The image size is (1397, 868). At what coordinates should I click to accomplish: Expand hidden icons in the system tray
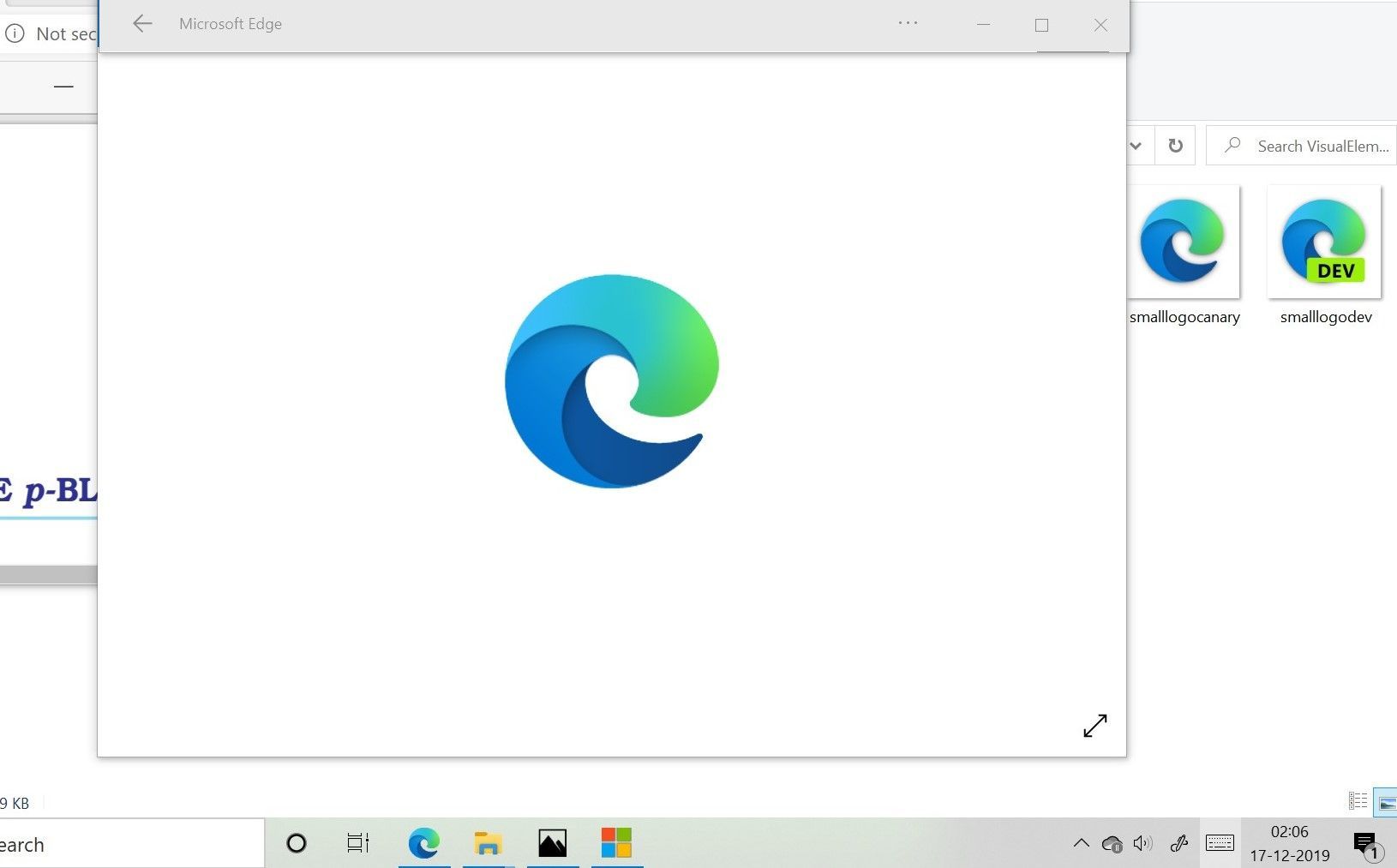point(1082,843)
